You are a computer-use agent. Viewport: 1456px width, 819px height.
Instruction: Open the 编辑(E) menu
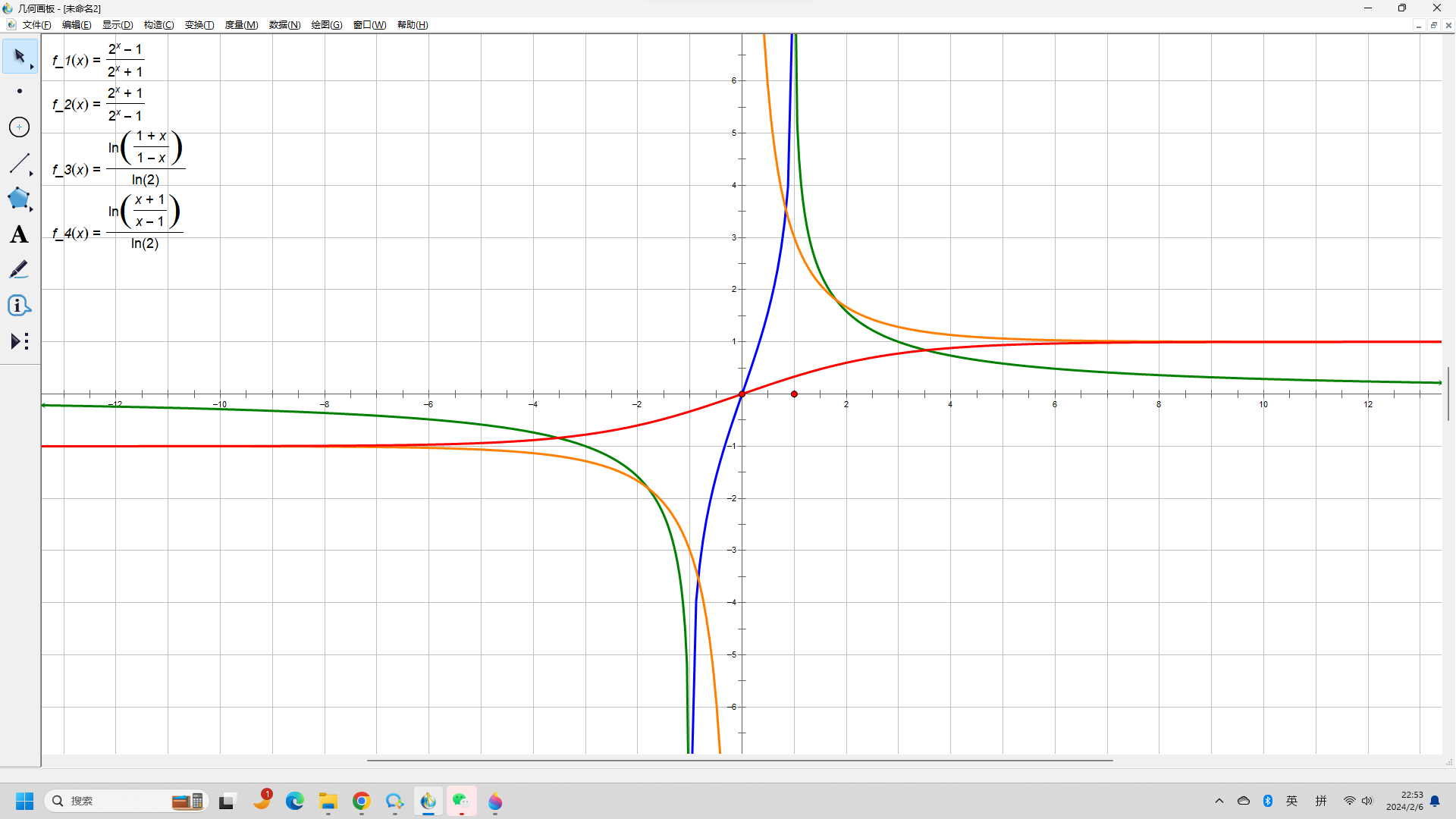pyautogui.click(x=77, y=25)
